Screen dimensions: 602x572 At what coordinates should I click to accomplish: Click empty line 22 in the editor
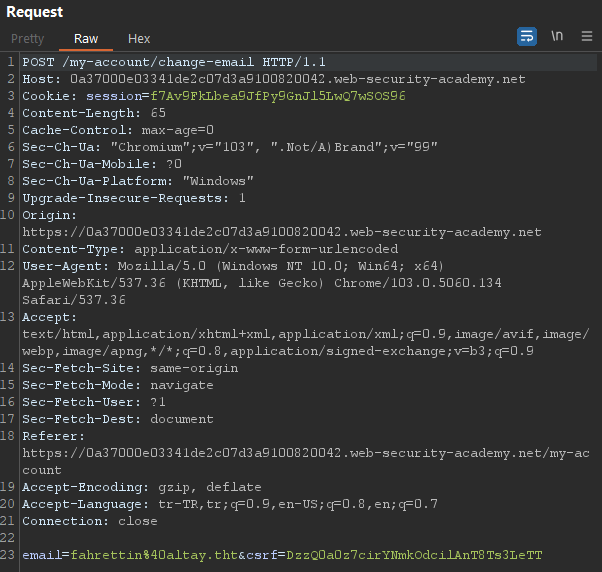click(307, 538)
